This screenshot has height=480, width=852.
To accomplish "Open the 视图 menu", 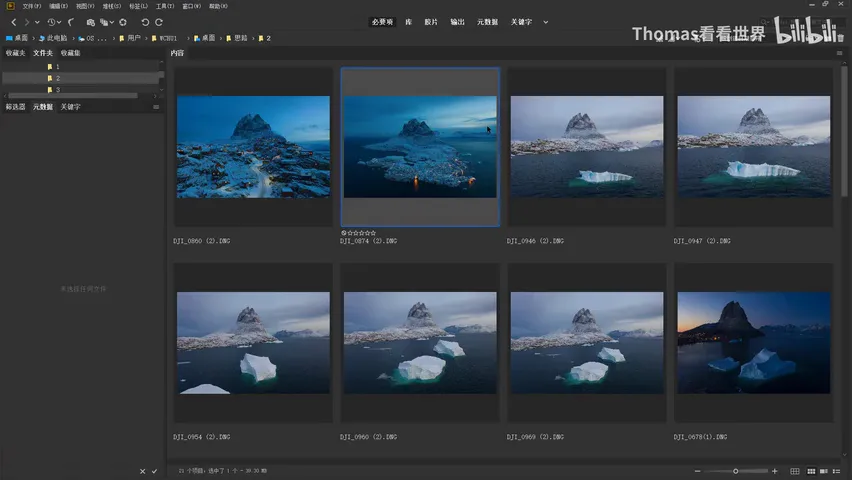I will point(85,6).
